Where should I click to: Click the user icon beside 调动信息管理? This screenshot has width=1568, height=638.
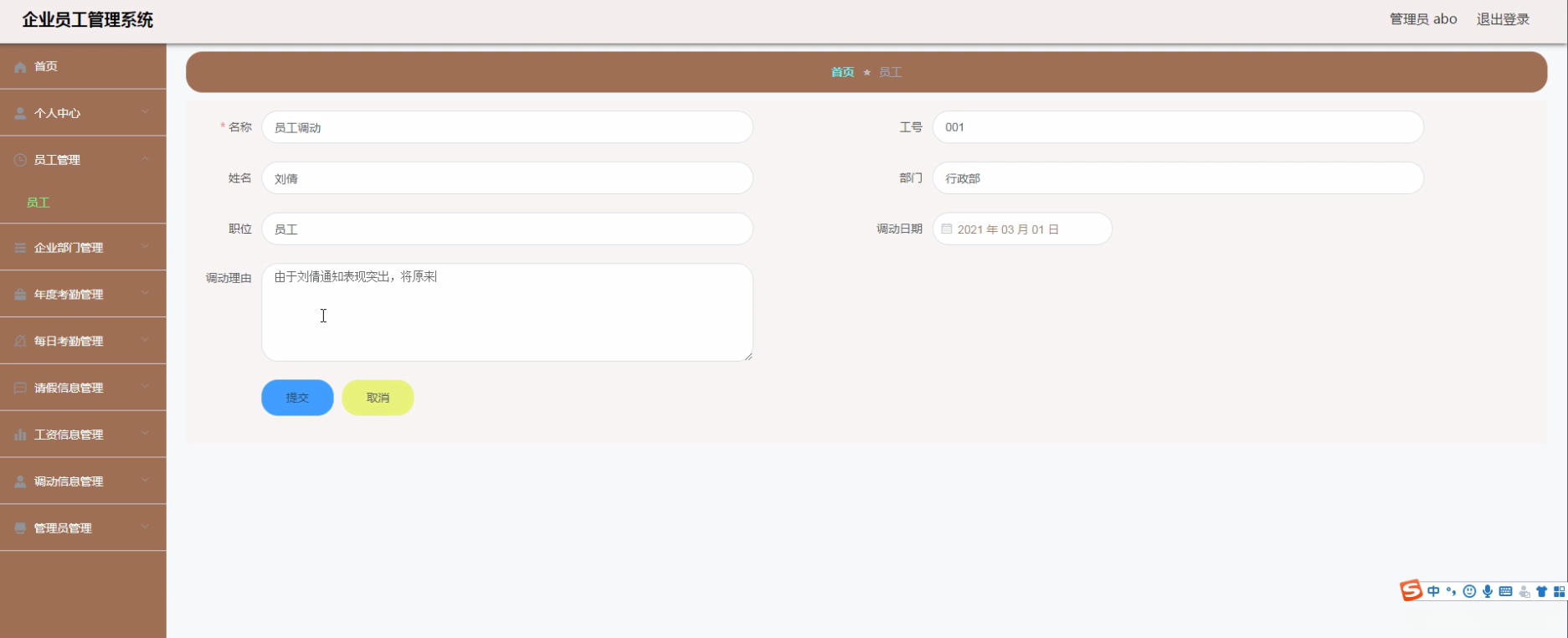20,481
